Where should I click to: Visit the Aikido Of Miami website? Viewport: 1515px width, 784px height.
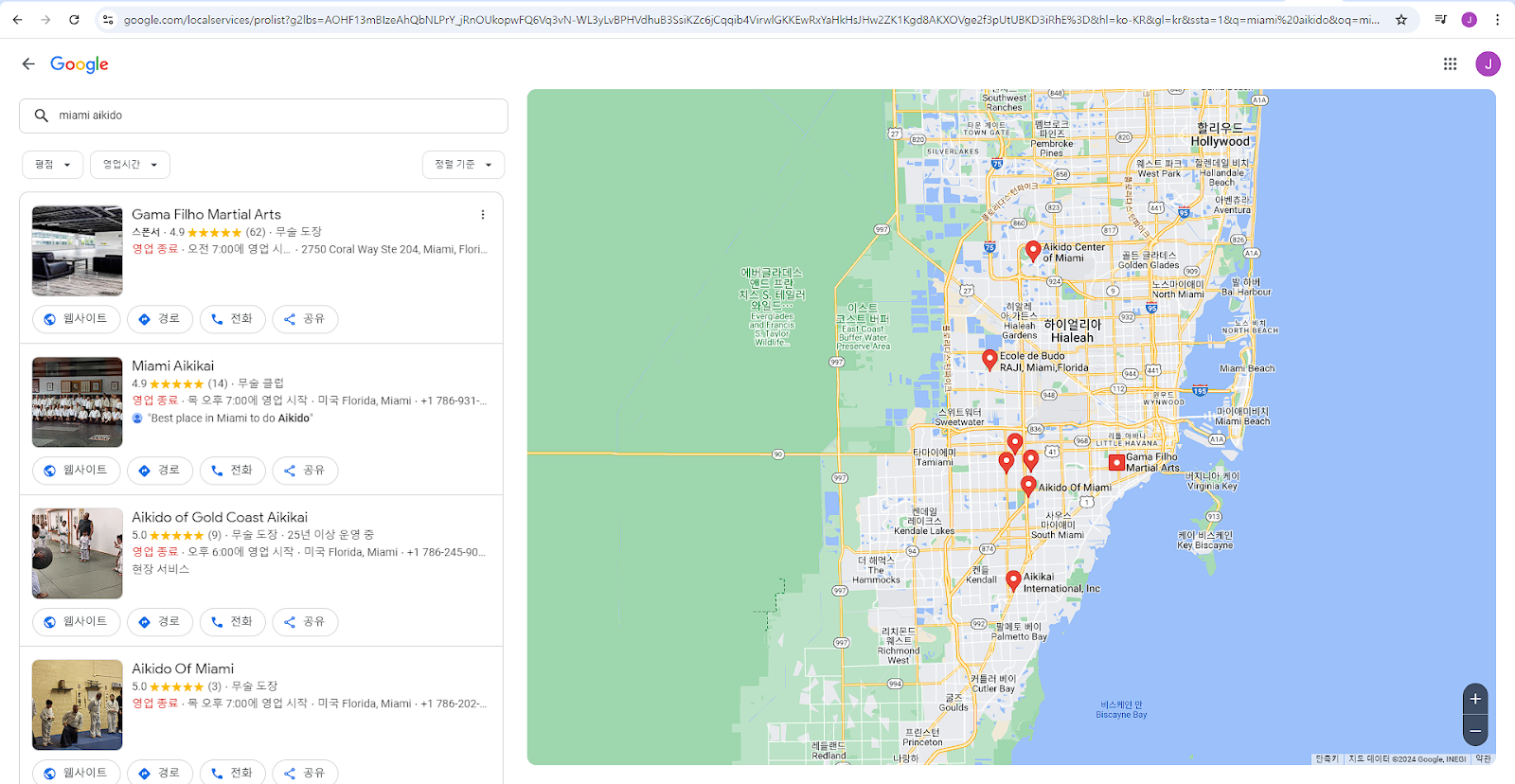pyautogui.click(x=77, y=773)
